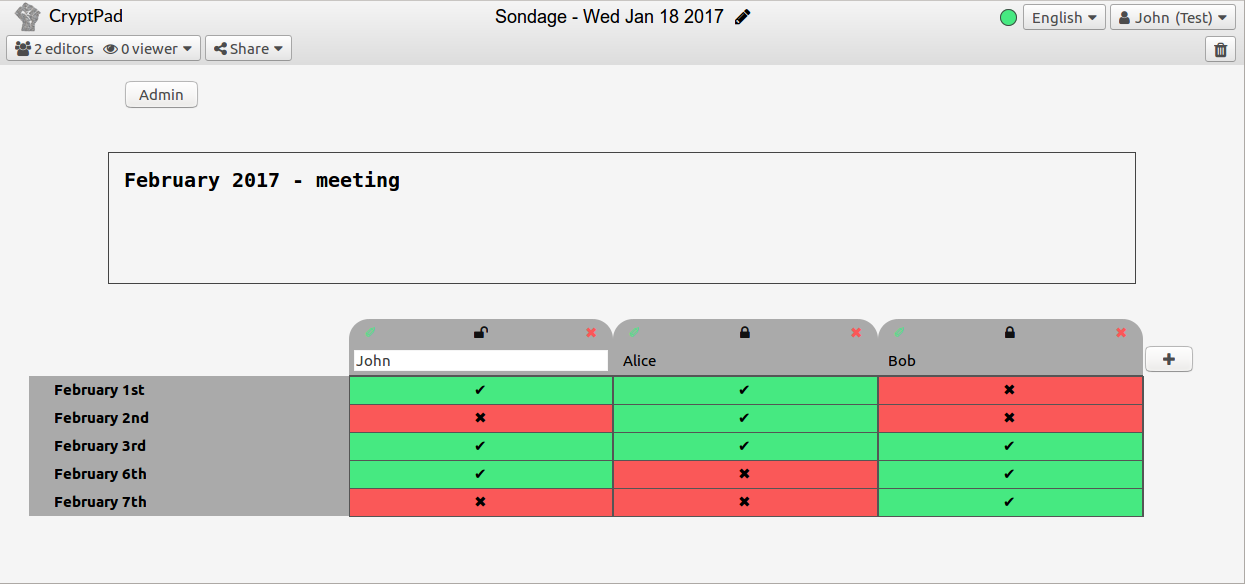The image size is (1245, 584).
Task: Click the lock icon above Bob's column
Action: tap(1010, 333)
